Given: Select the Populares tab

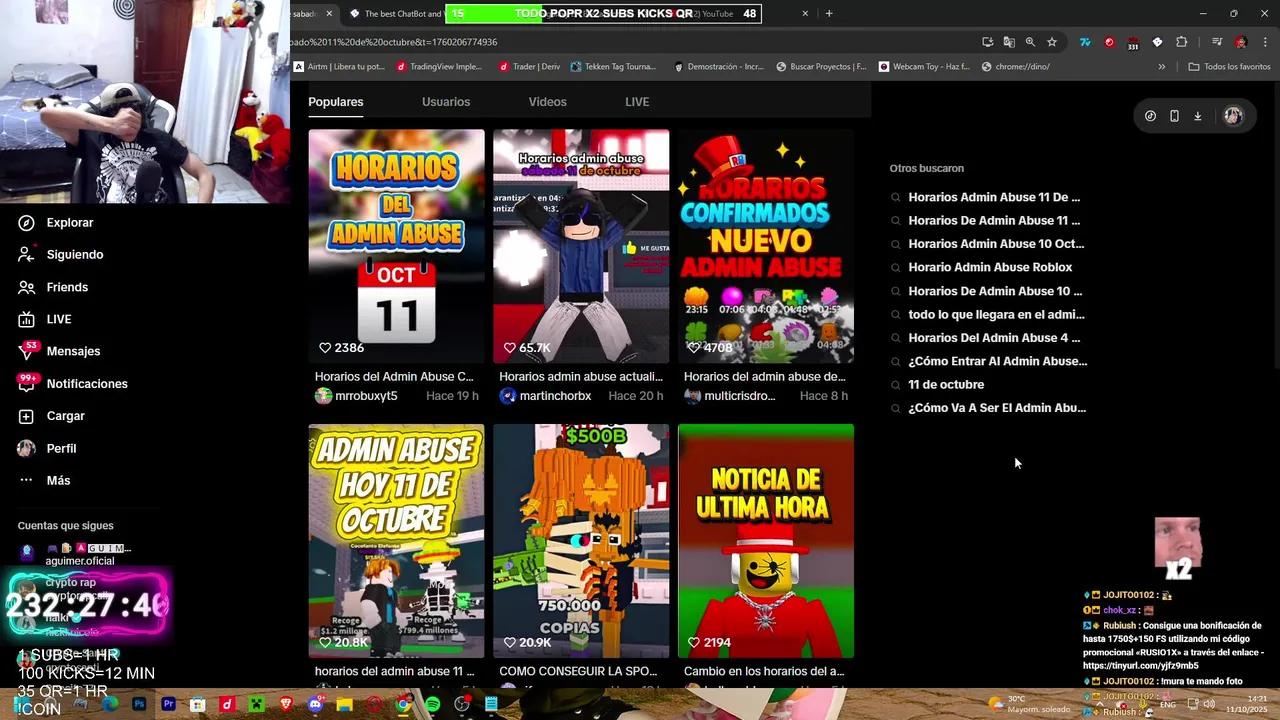Looking at the screenshot, I should point(336,102).
